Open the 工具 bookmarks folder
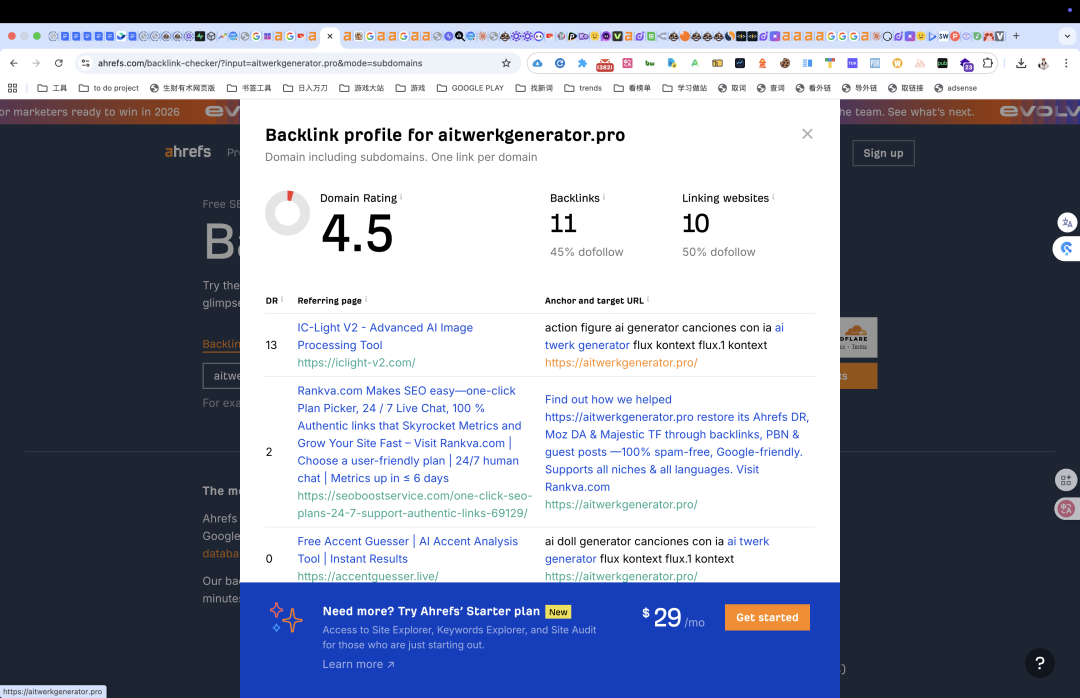Screen dimensions: 1080x698 pos(52,88)
